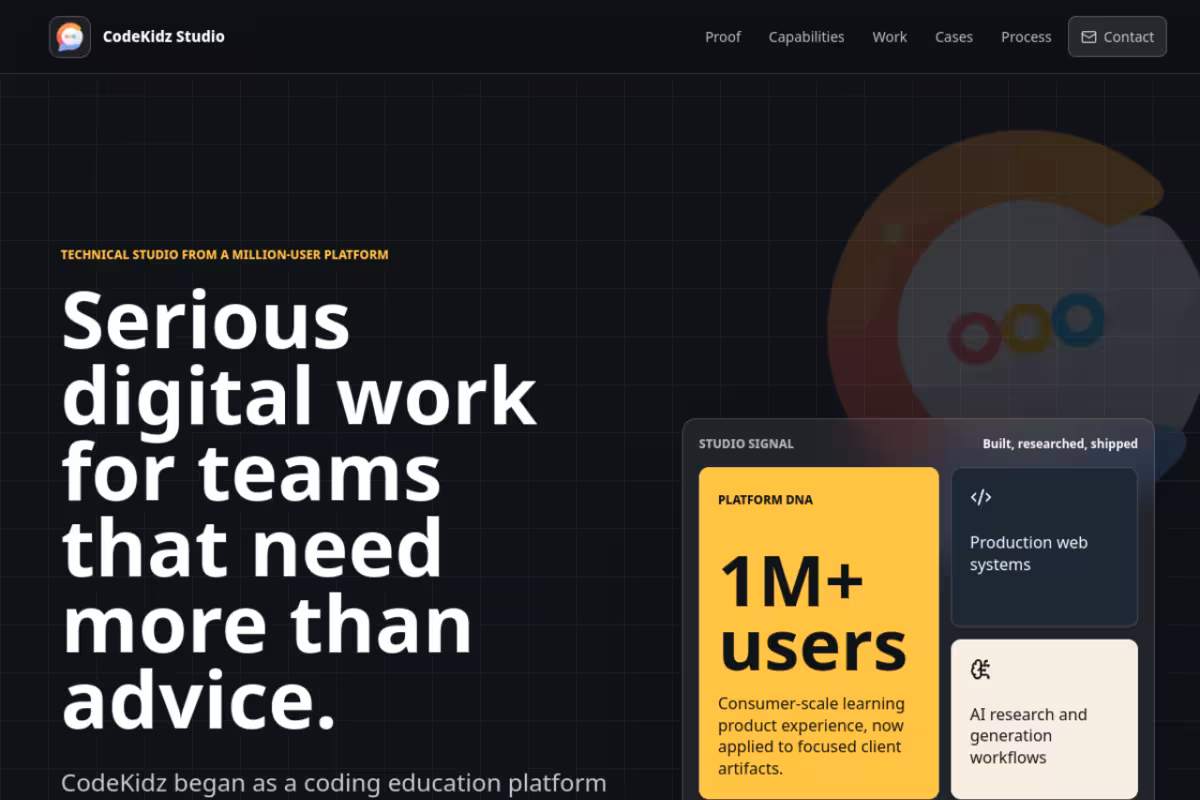Click the 'Serious digital work' headline
This screenshot has width=1200, height=800.
300,510
